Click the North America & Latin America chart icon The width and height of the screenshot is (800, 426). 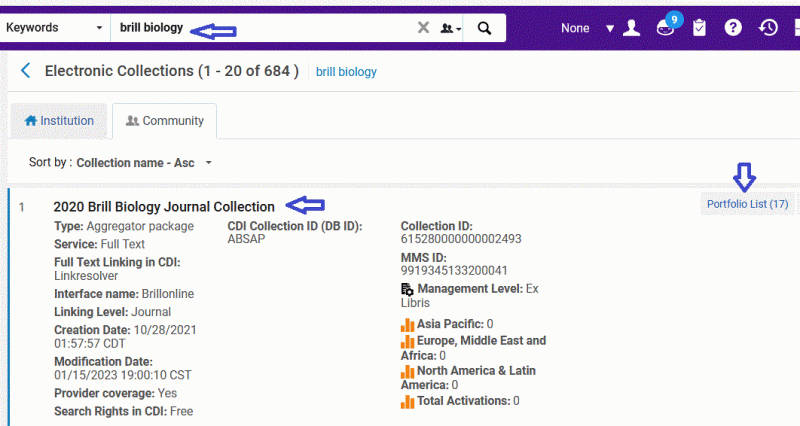[407, 371]
